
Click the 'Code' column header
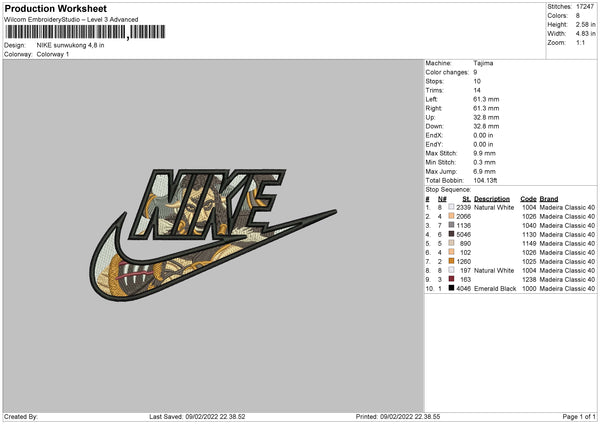coord(528,199)
